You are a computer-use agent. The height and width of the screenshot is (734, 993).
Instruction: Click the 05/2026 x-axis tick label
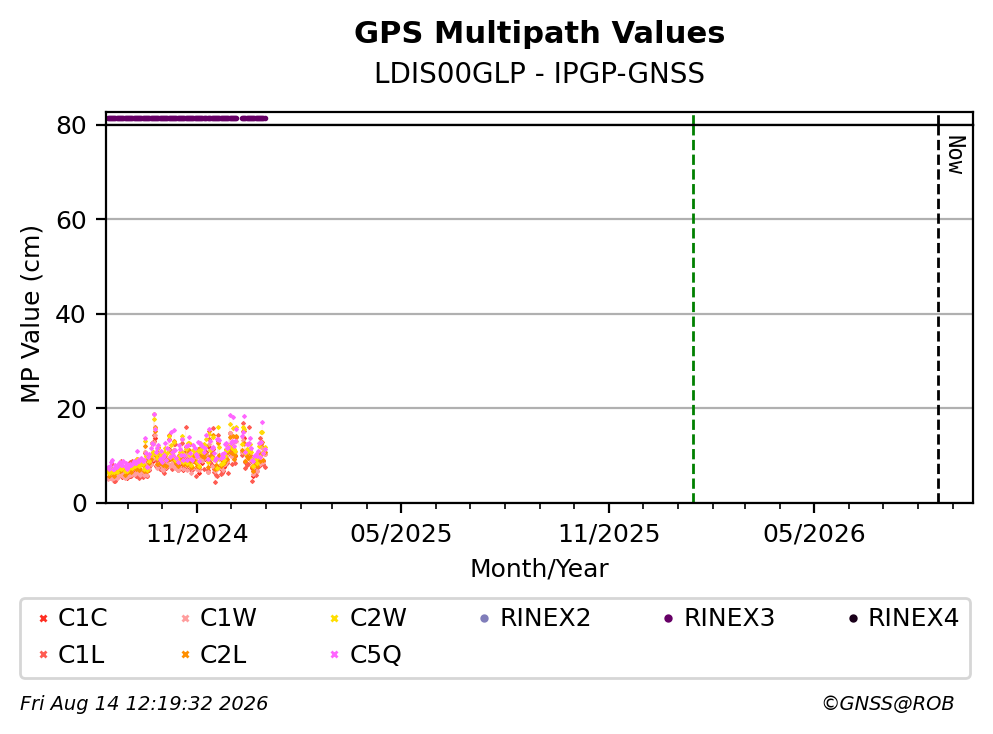point(814,534)
